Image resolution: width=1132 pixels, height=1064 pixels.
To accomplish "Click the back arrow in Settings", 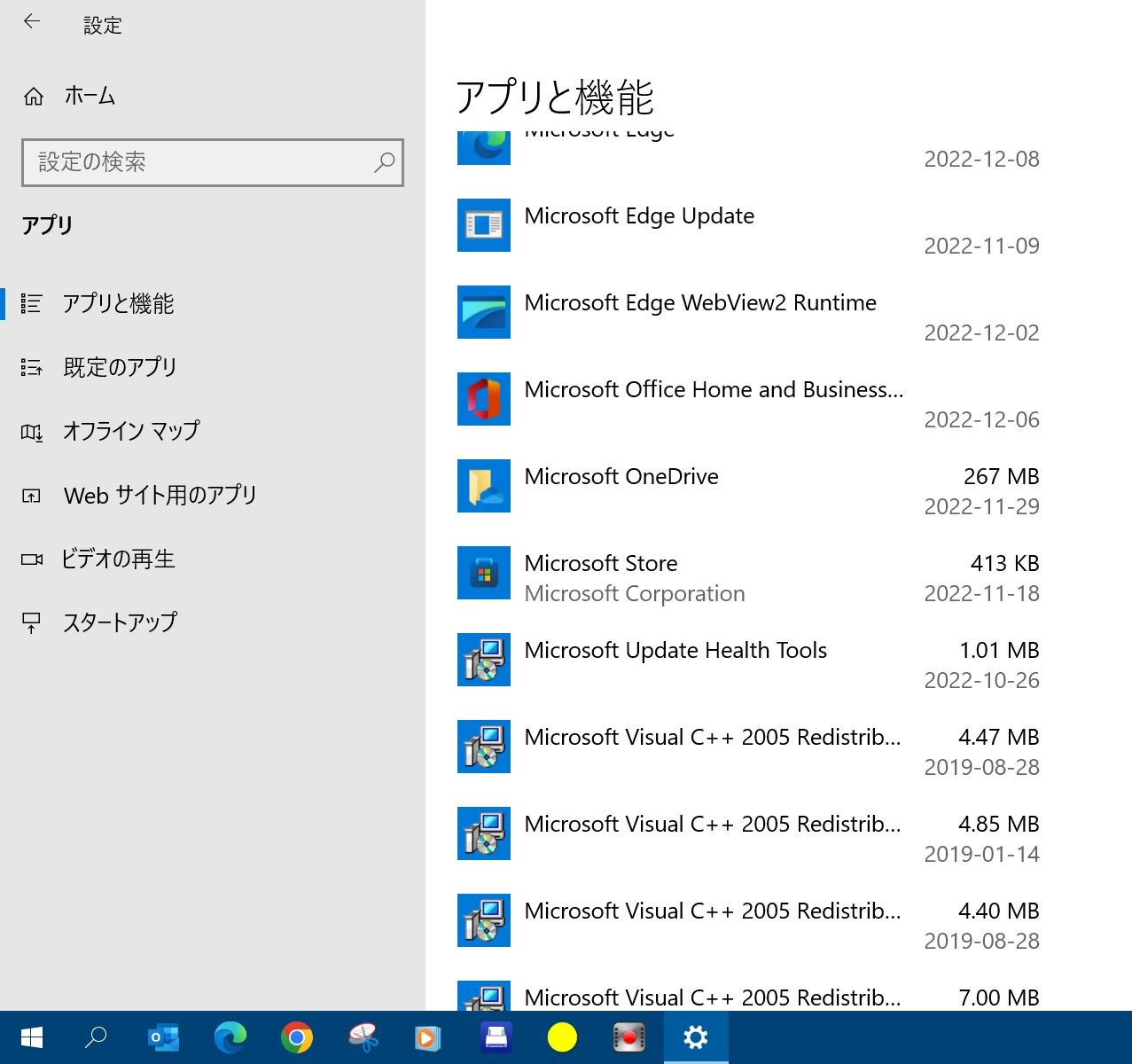I will [32, 22].
